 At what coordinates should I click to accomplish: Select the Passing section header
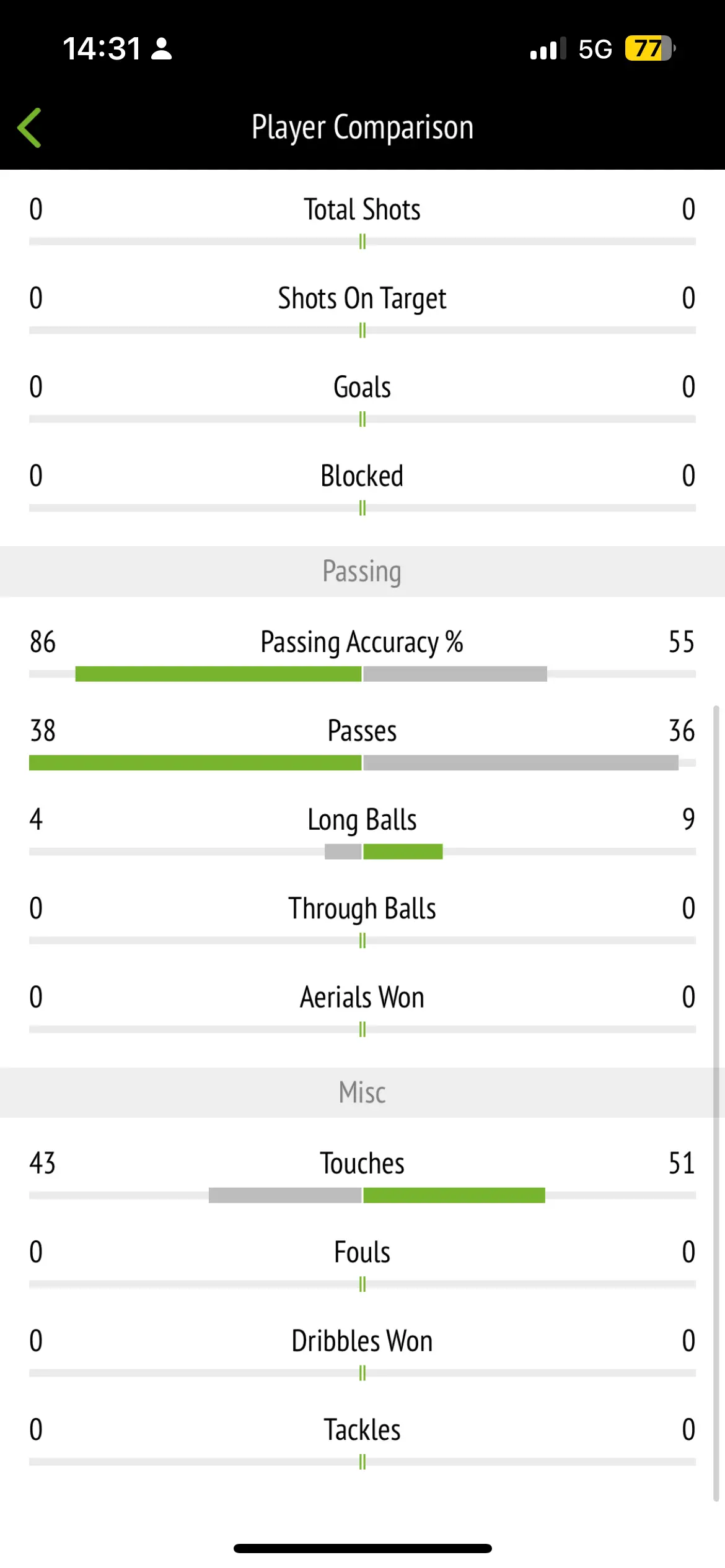(362, 571)
